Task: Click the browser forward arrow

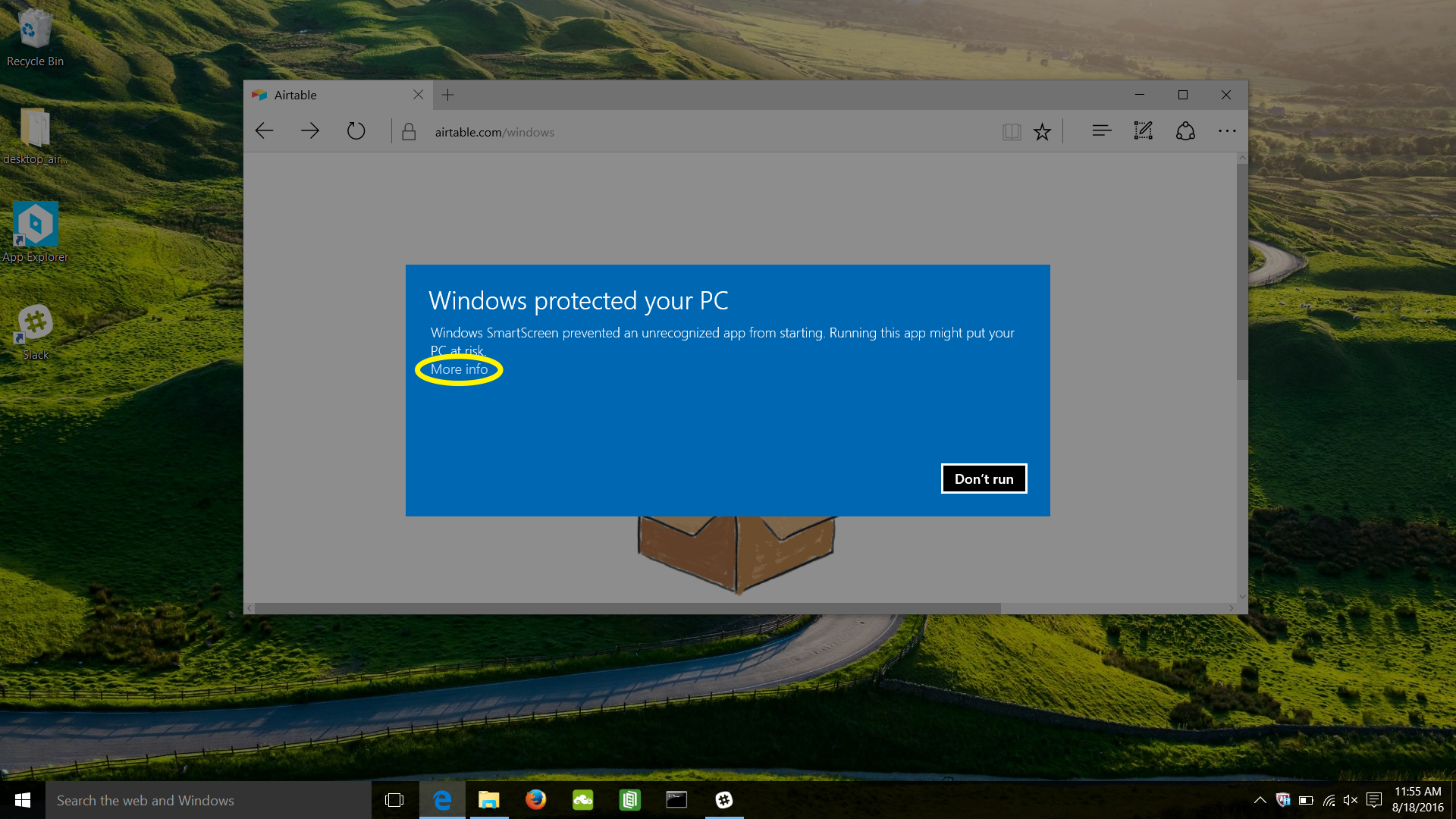Action: (309, 131)
